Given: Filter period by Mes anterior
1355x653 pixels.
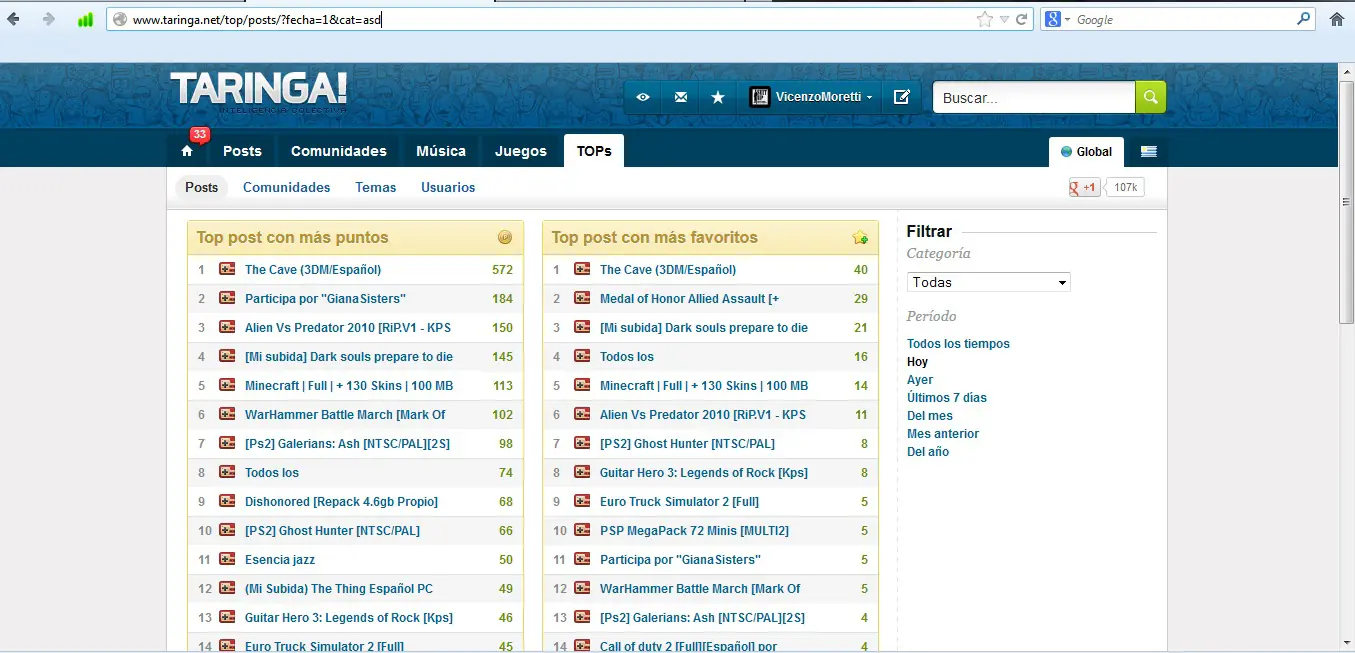Looking at the screenshot, I should 943,434.
